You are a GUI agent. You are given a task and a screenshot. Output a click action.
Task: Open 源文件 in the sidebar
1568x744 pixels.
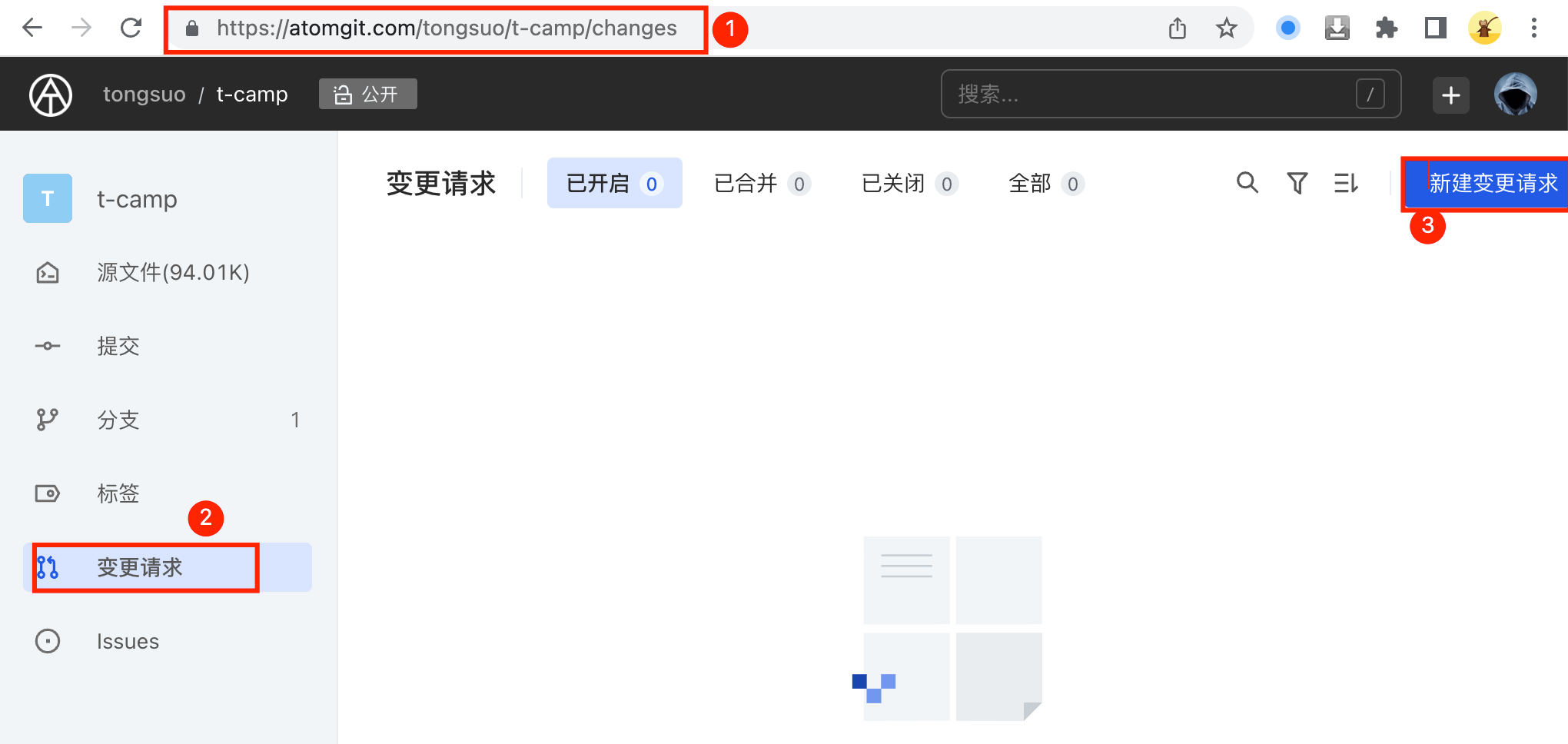coord(172,273)
